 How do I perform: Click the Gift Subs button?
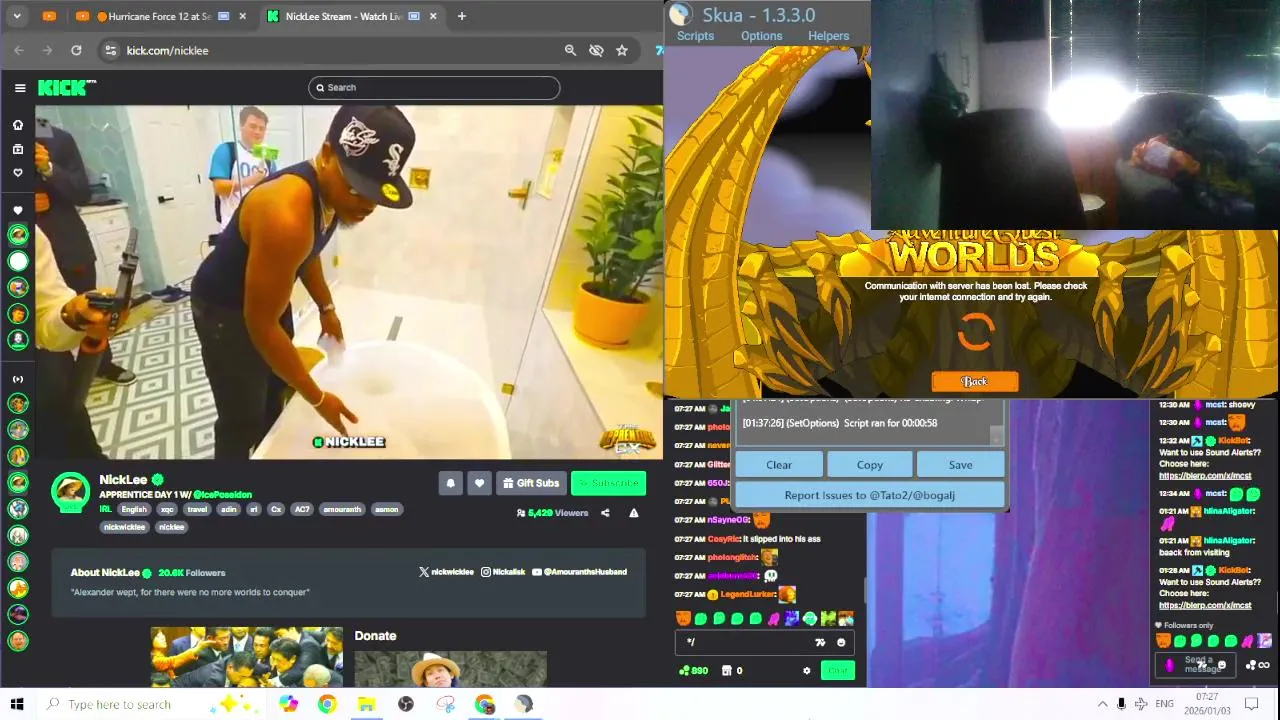531,483
